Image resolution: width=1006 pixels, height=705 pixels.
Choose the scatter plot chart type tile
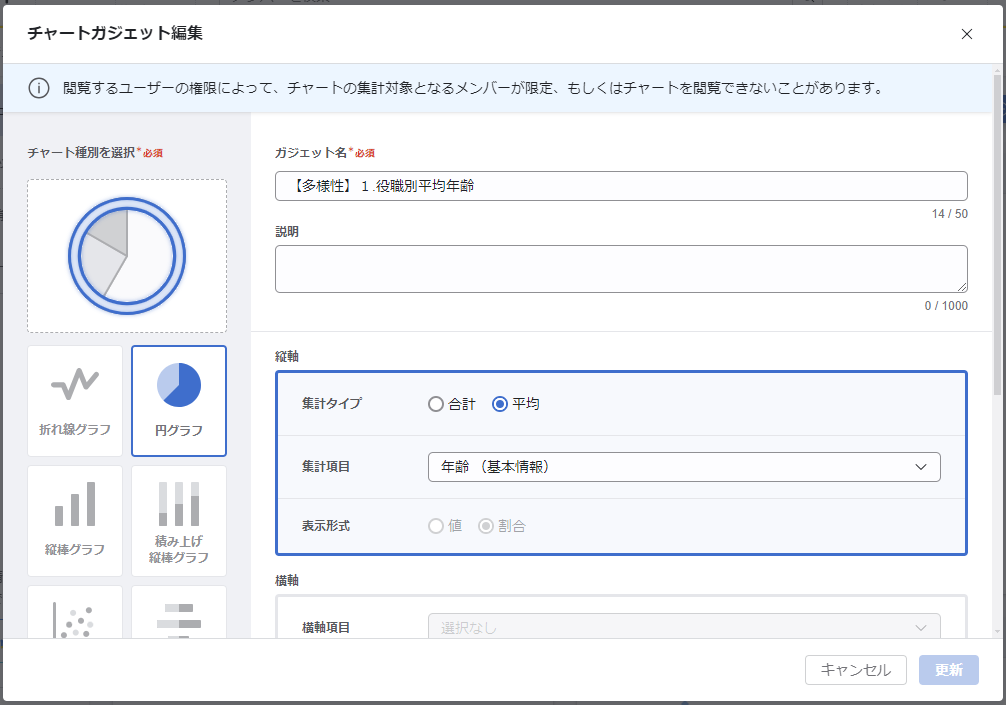pos(75,613)
